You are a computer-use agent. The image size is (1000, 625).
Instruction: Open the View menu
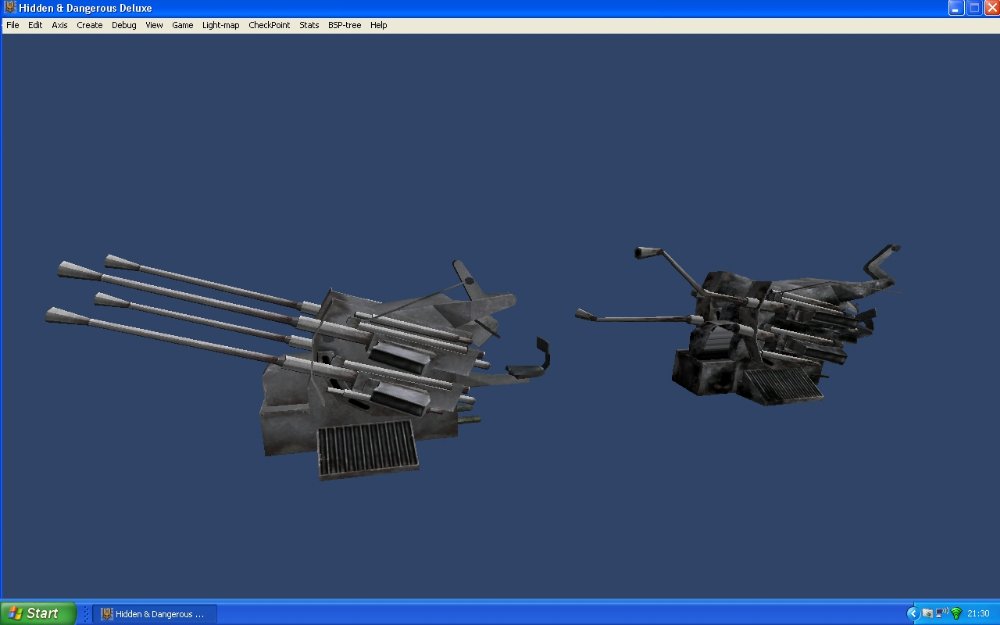(x=154, y=25)
